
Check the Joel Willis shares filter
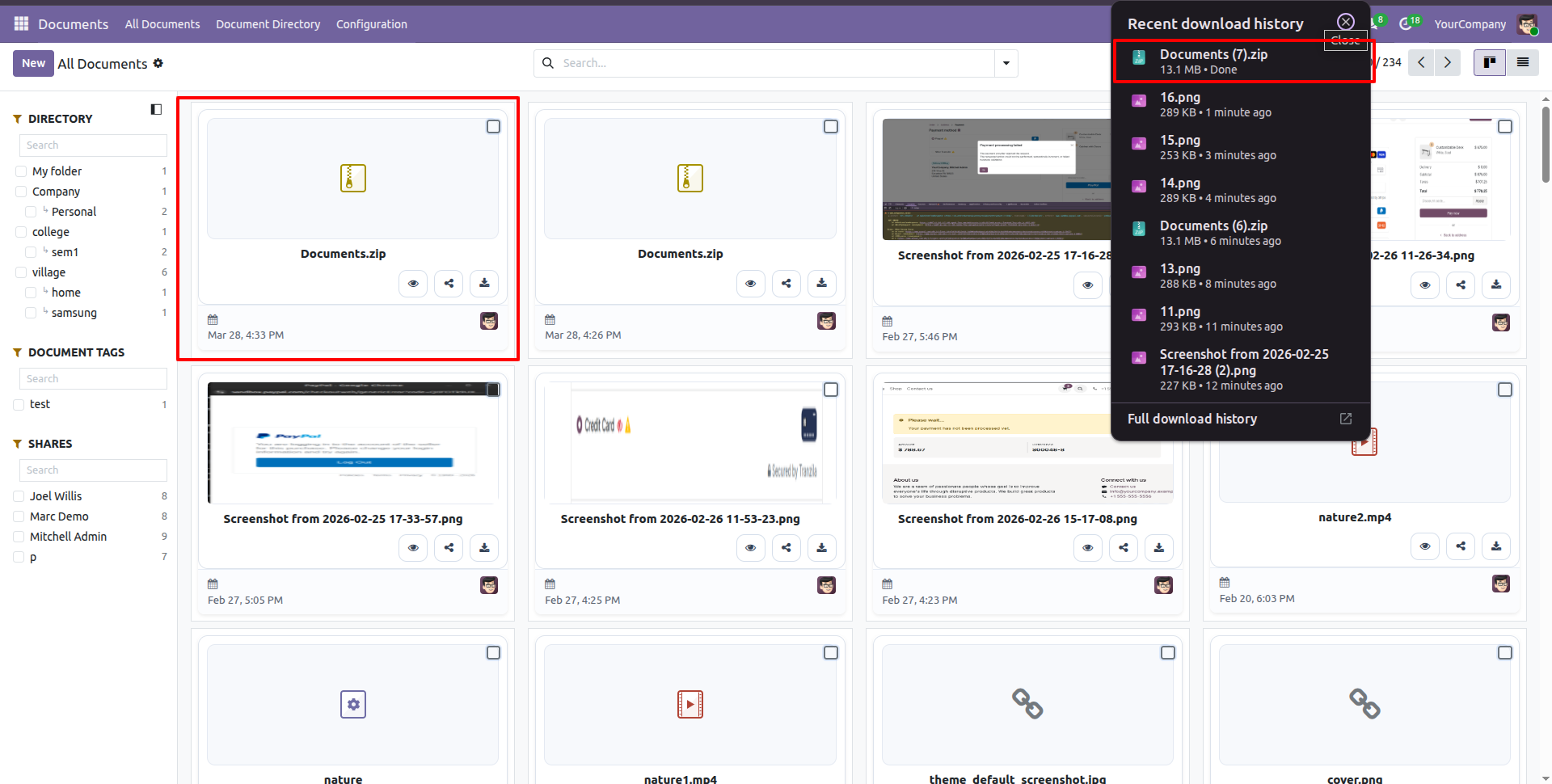[19, 496]
